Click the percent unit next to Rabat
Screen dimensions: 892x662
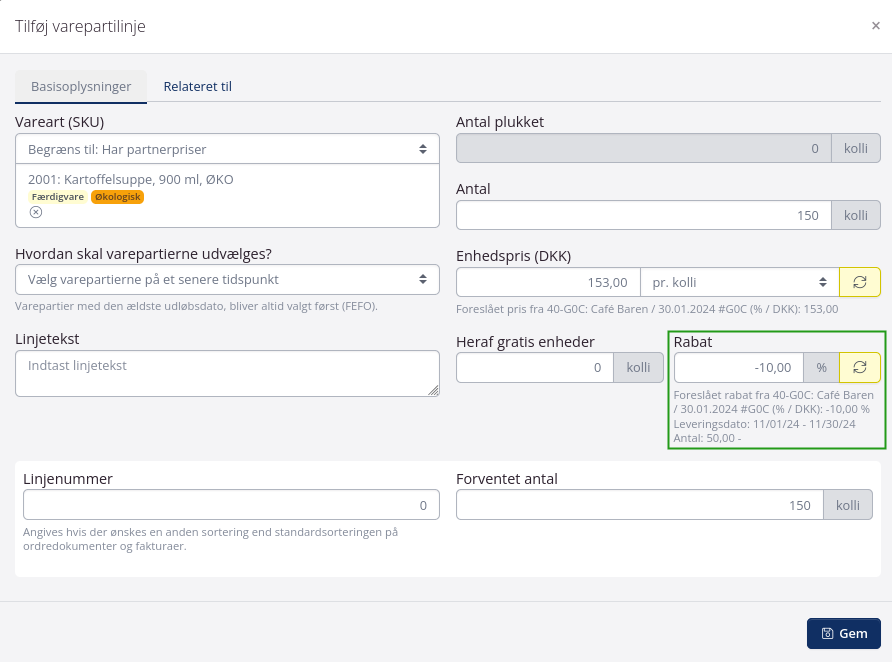(821, 368)
